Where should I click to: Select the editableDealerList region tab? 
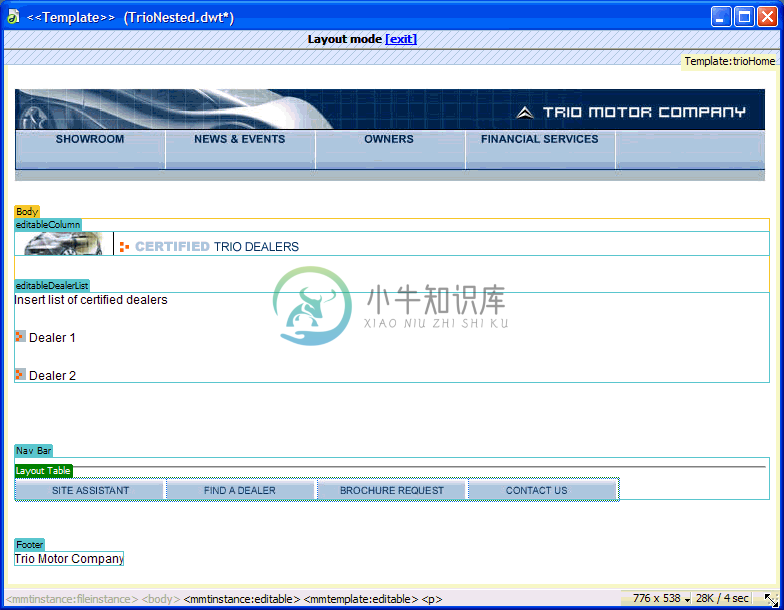[x=52, y=286]
